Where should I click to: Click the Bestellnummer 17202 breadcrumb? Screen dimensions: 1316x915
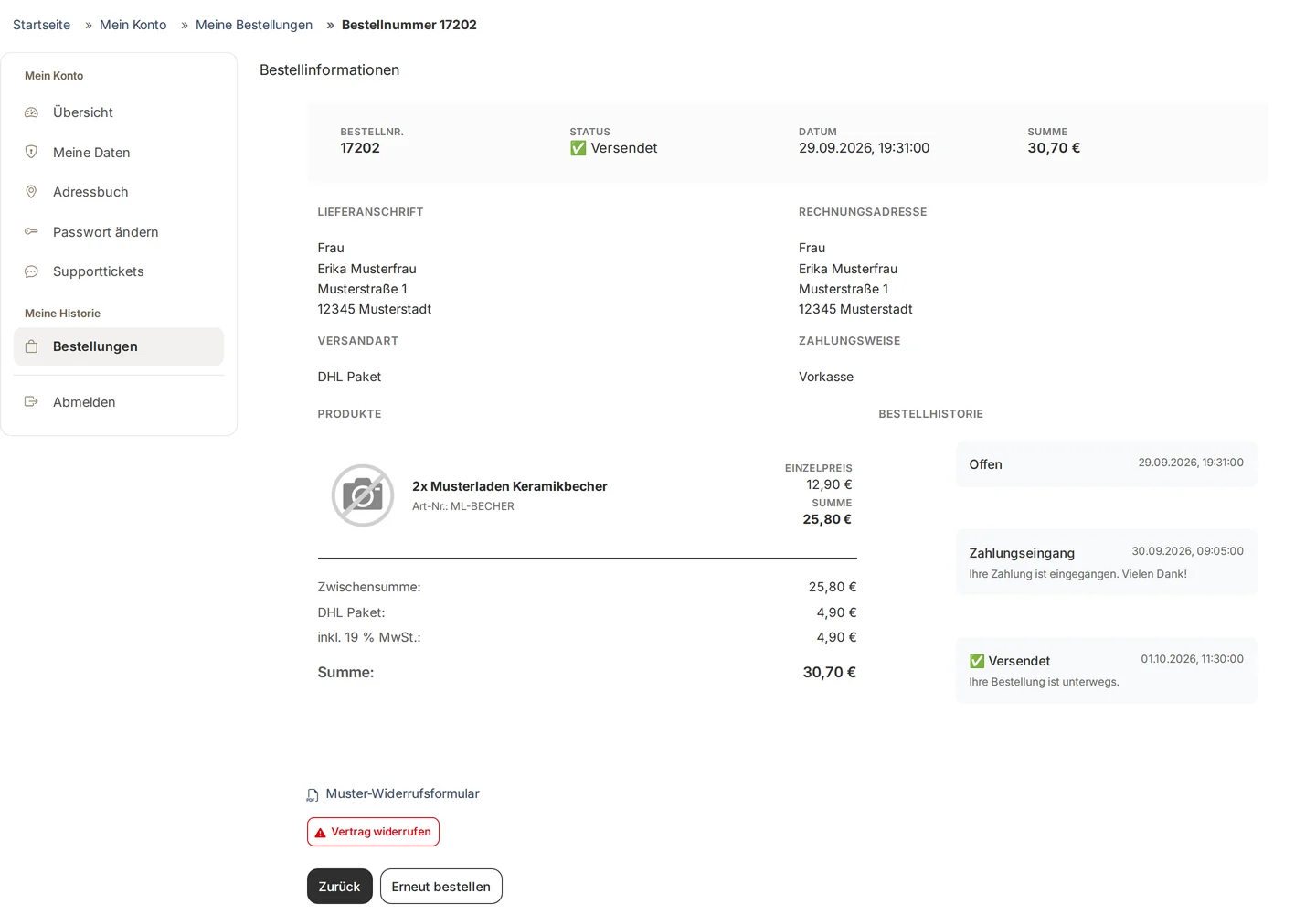point(409,25)
